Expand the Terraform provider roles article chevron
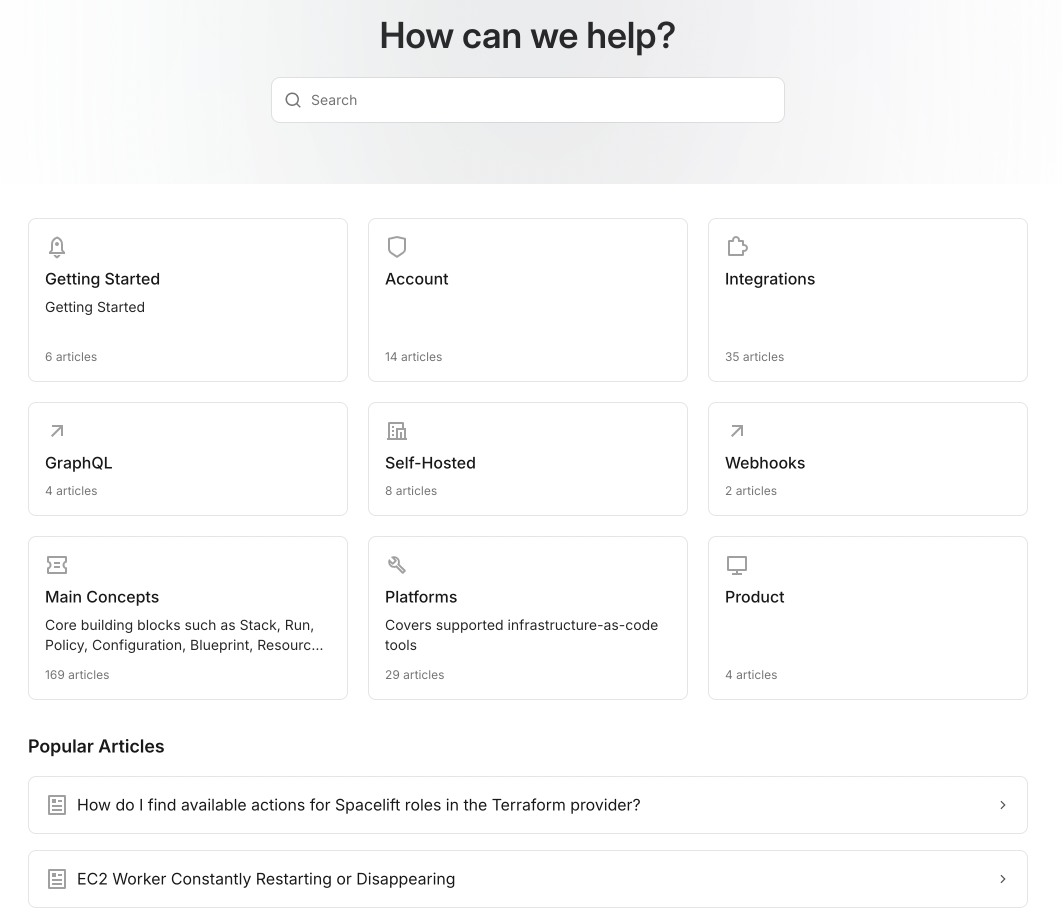The image size is (1062, 922). coord(1003,805)
